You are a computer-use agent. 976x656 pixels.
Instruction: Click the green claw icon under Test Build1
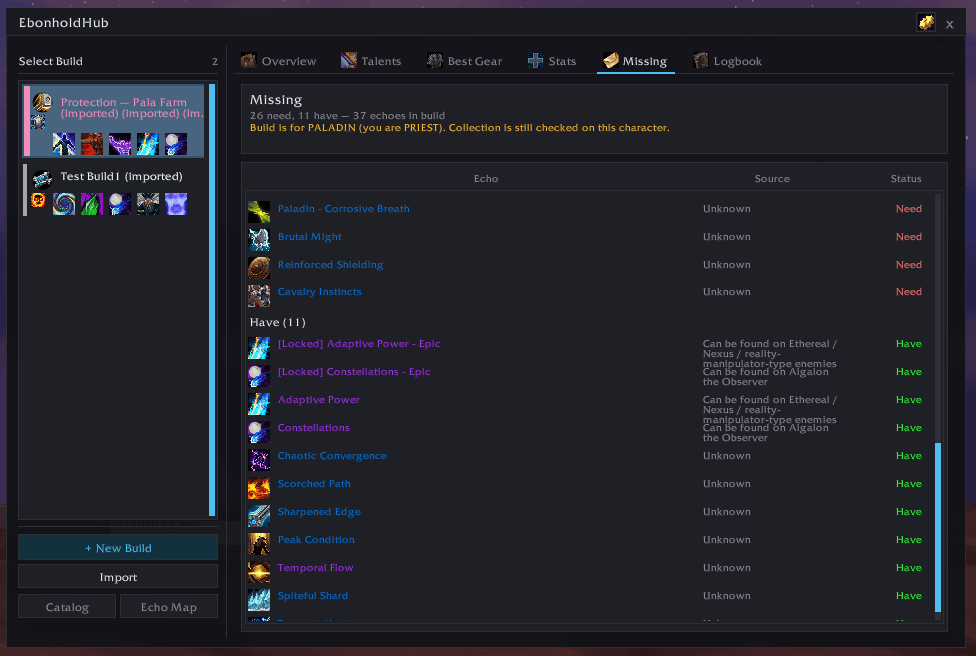(x=92, y=204)
